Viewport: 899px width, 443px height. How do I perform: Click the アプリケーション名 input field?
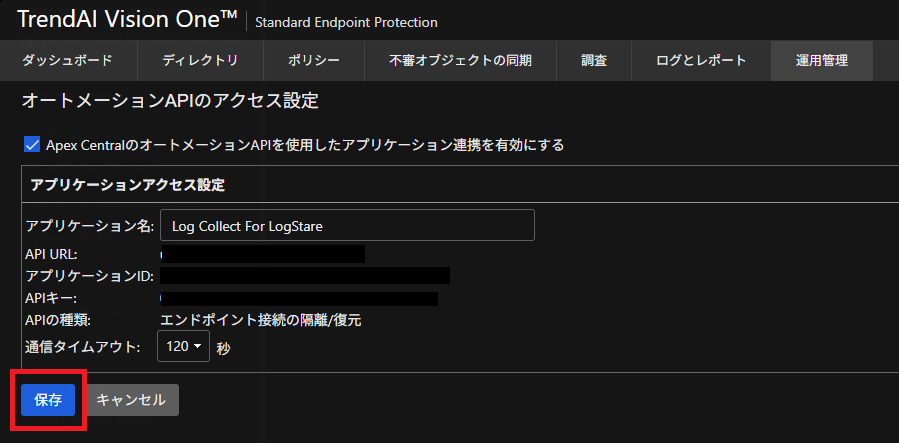(x=347, y=225)
